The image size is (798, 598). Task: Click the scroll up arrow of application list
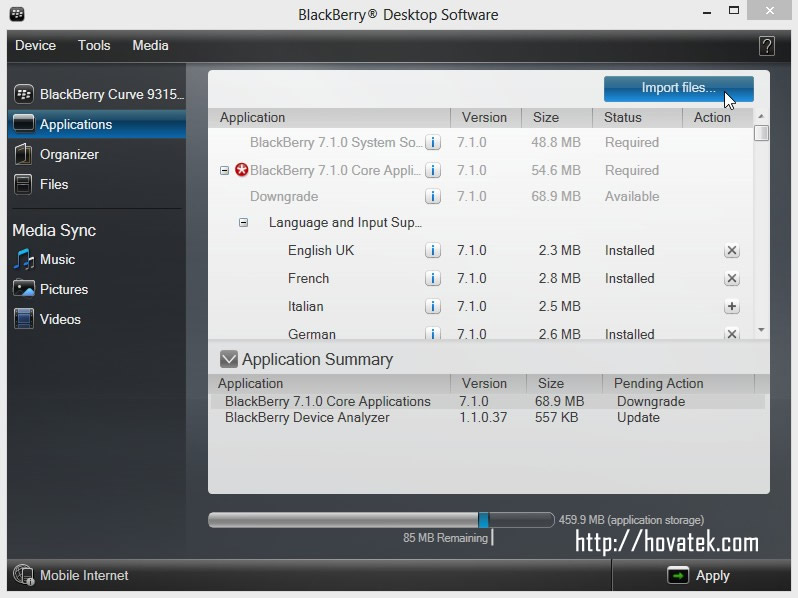[761, 117]
